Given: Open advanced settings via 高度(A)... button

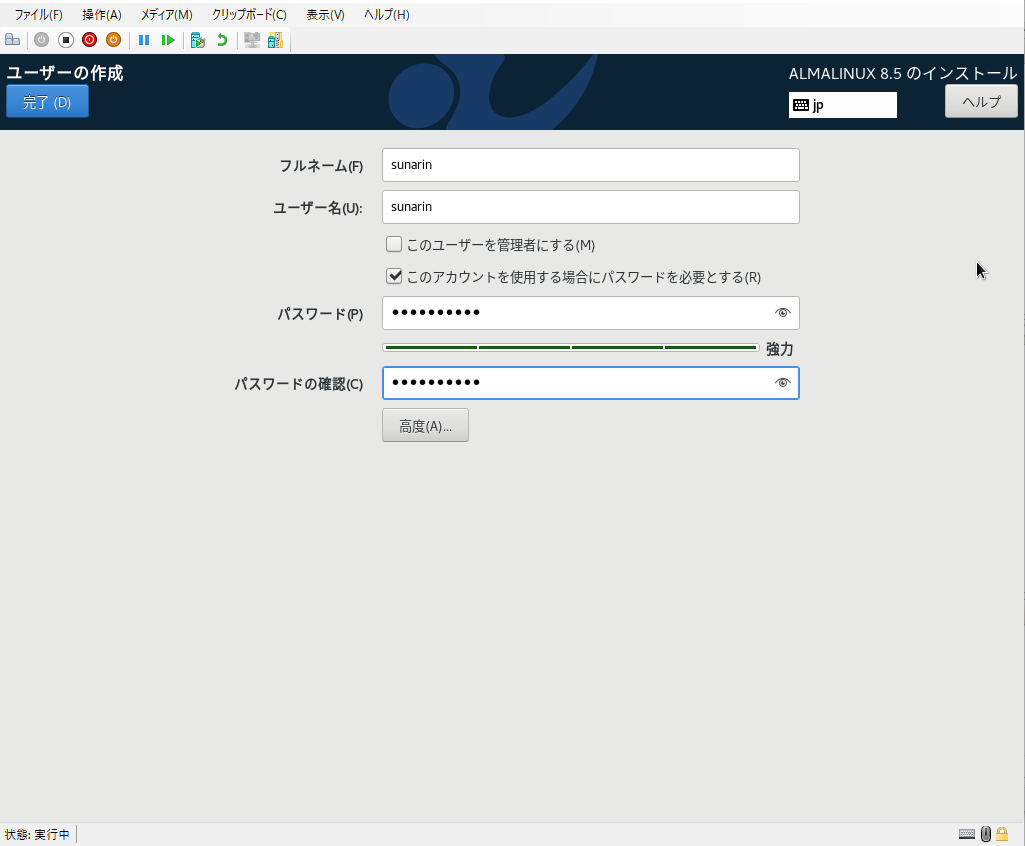Looking at the screenshot, I should [x=426, y=426].
